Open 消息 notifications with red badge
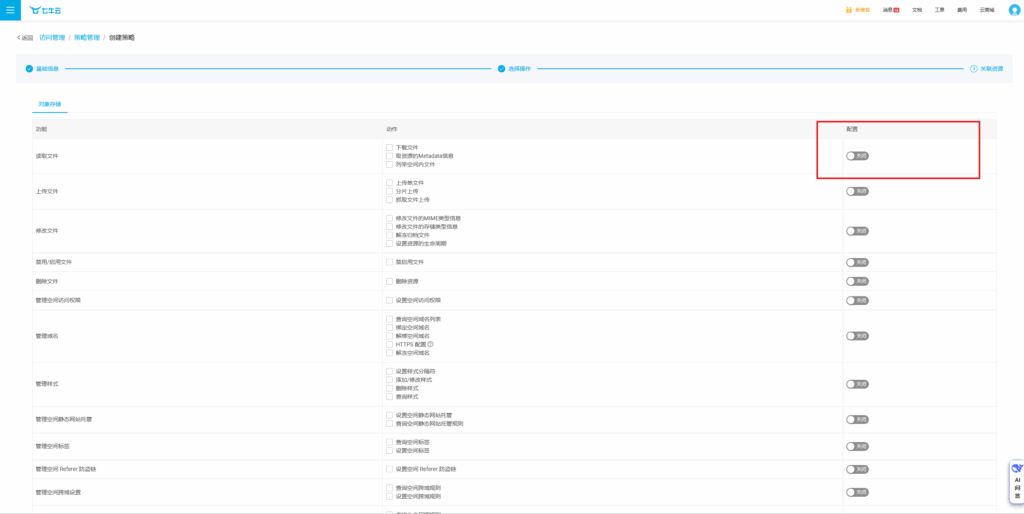 coord(890,10)
